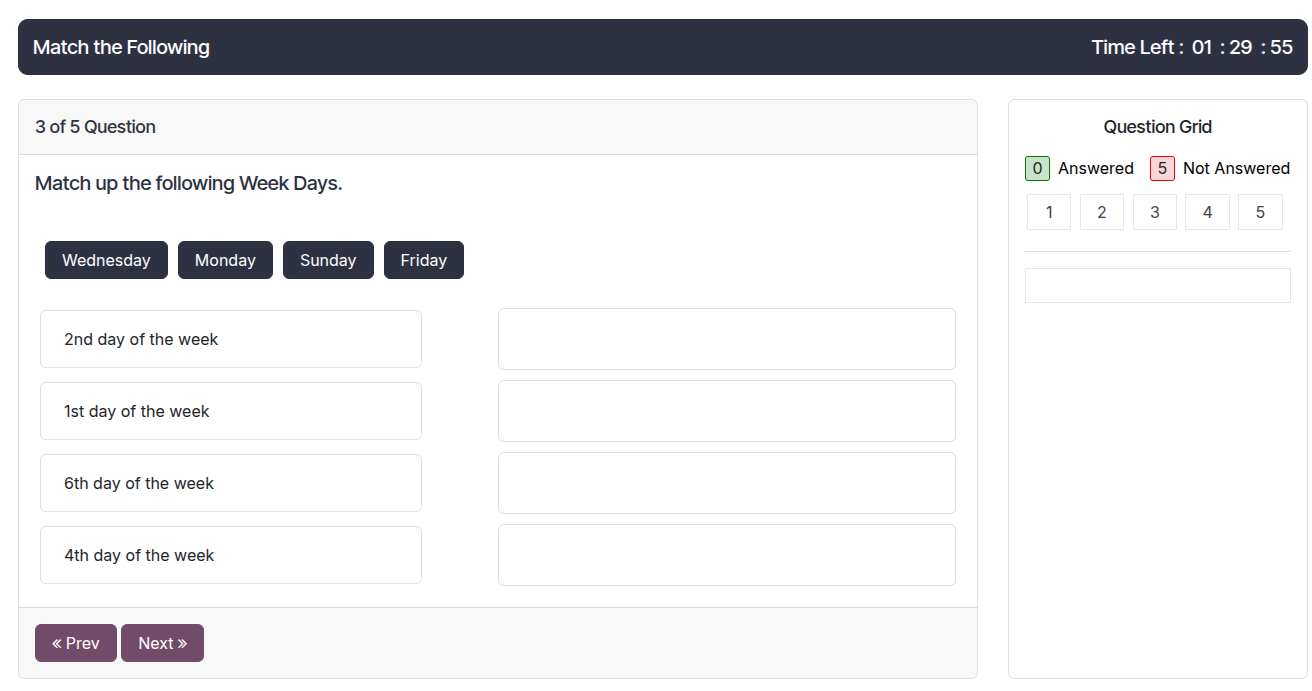Image resolution: width=1312 pixels, height=691 pixels.
Task: Pick the Sunday answer chip
Action: point(328,260)
